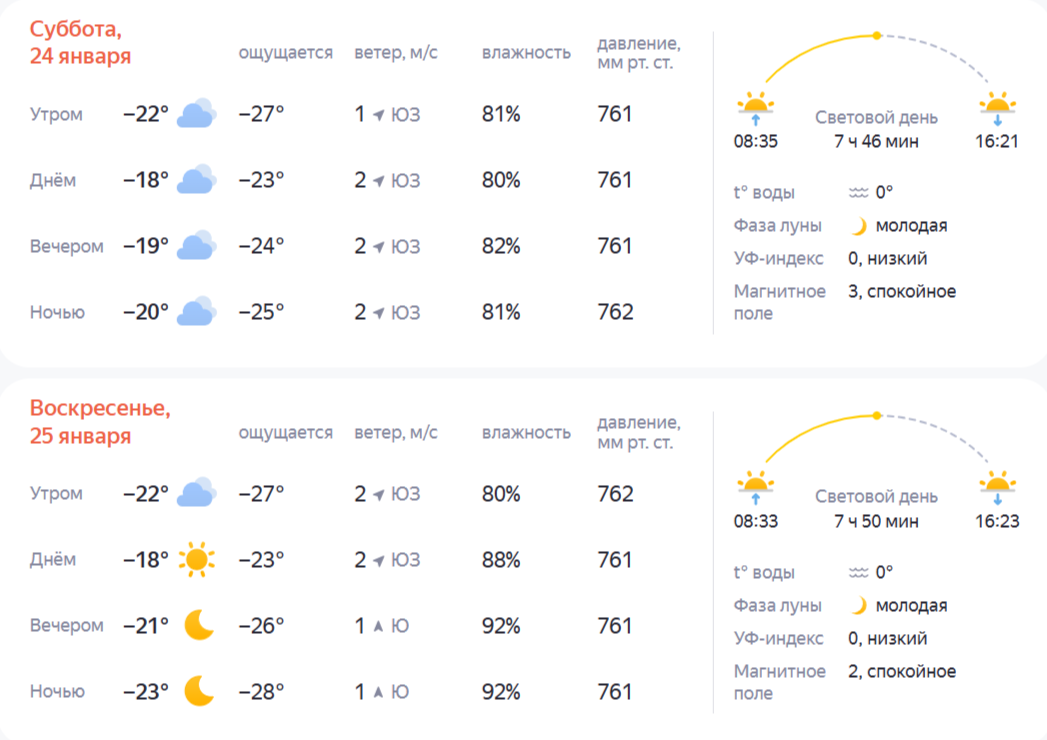The image size is (1047, 740).
Task: Click Sunday water temperature waves icon
Action: 858,573
